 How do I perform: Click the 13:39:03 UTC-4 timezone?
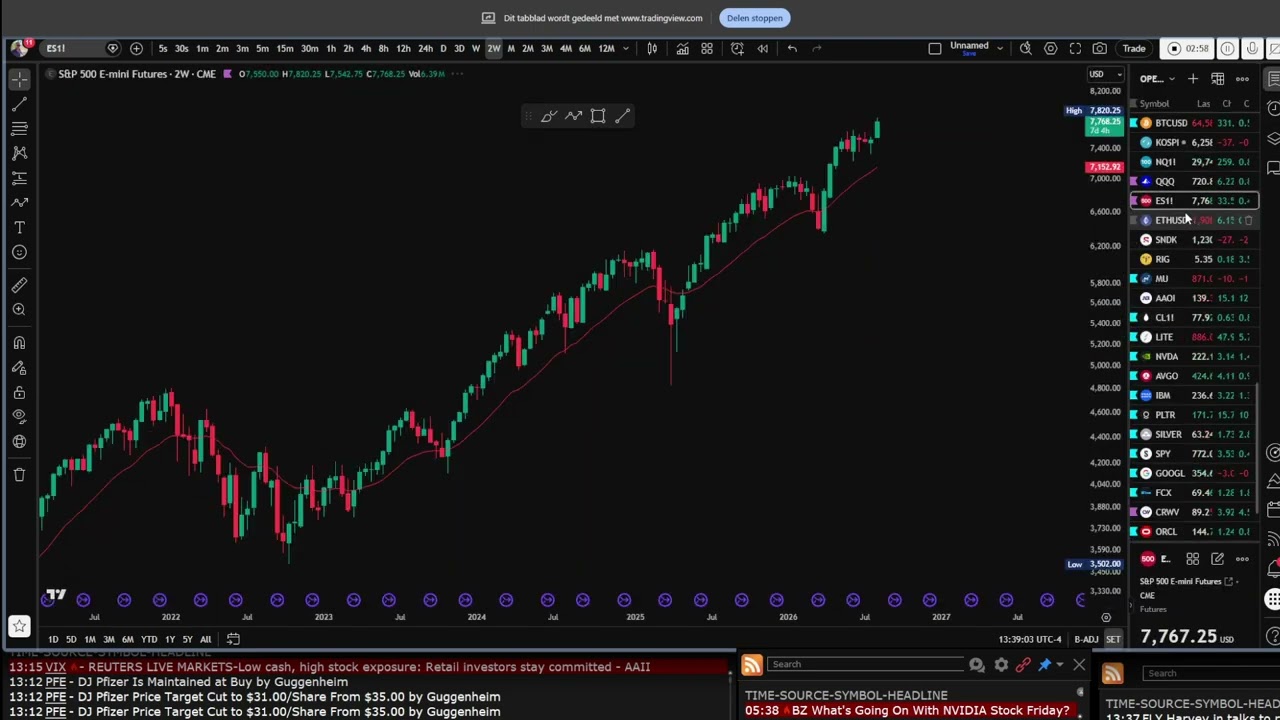1030,639
